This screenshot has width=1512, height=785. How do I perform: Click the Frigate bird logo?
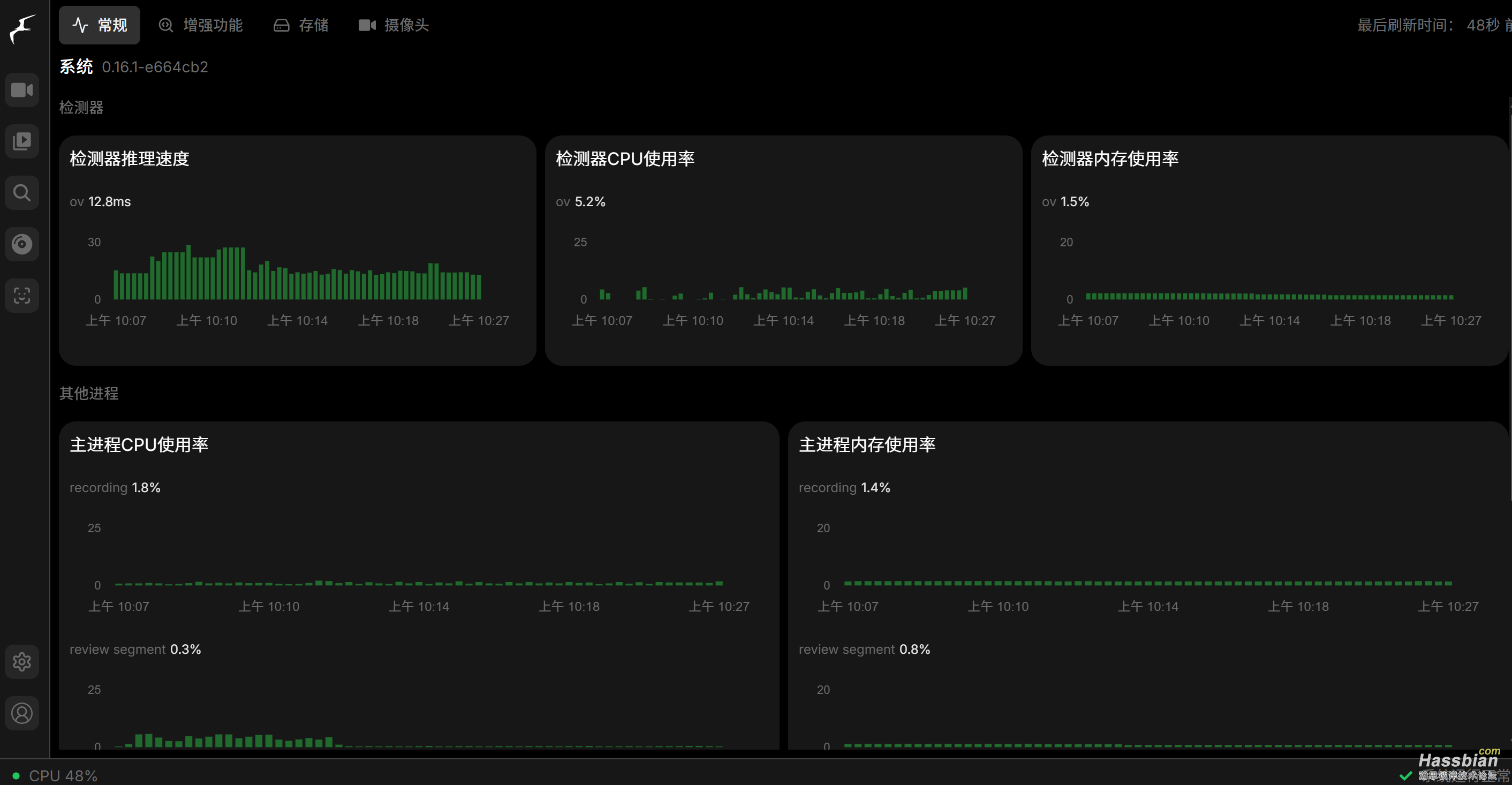22,28
